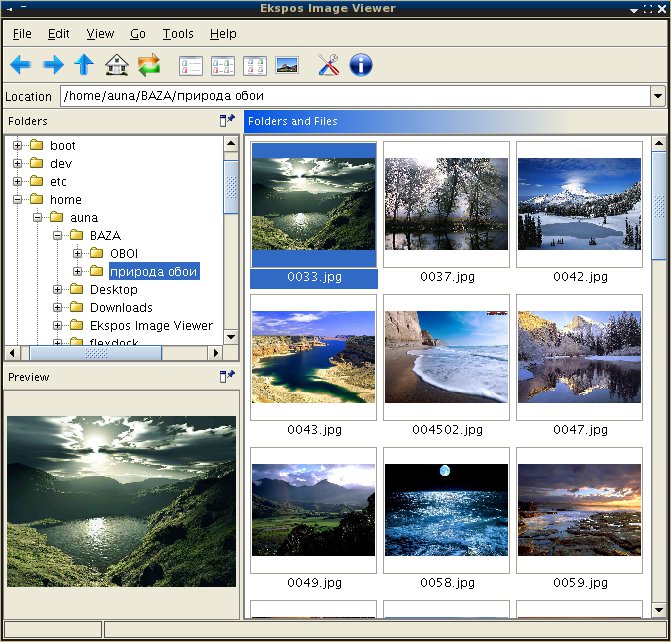
Task: Refresh the current folder view
Action: (149, 65)
